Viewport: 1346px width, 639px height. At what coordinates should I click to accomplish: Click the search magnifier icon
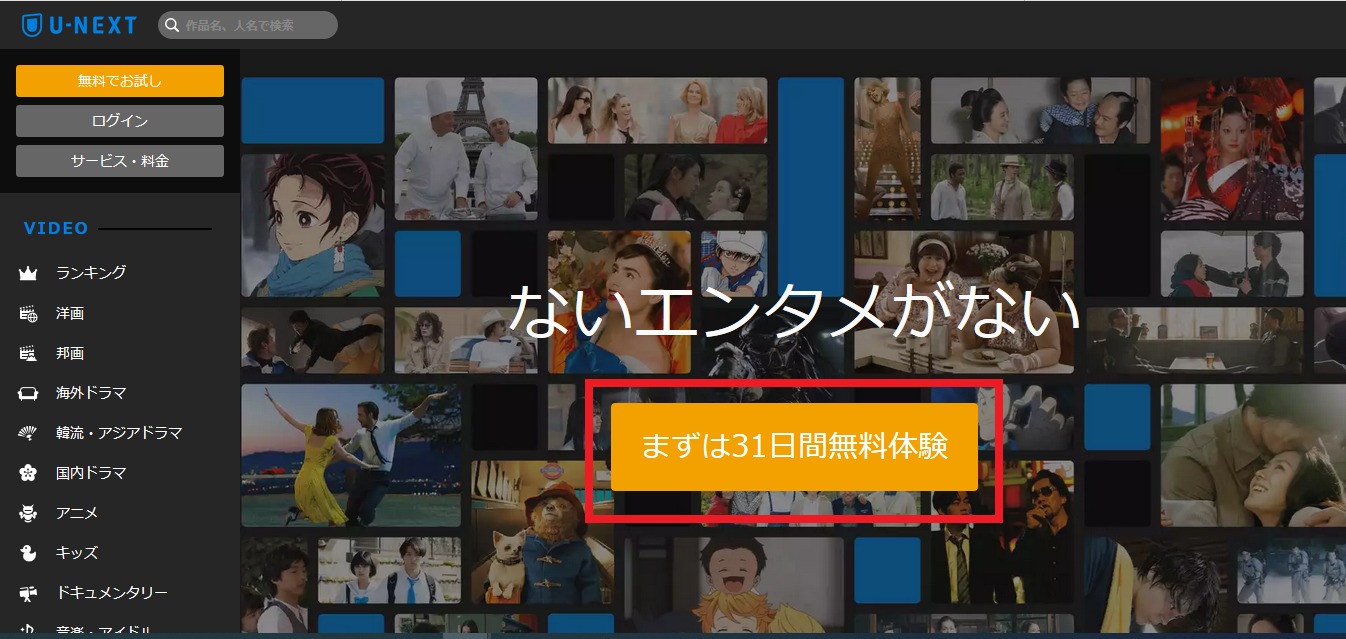tap(172, 25)
